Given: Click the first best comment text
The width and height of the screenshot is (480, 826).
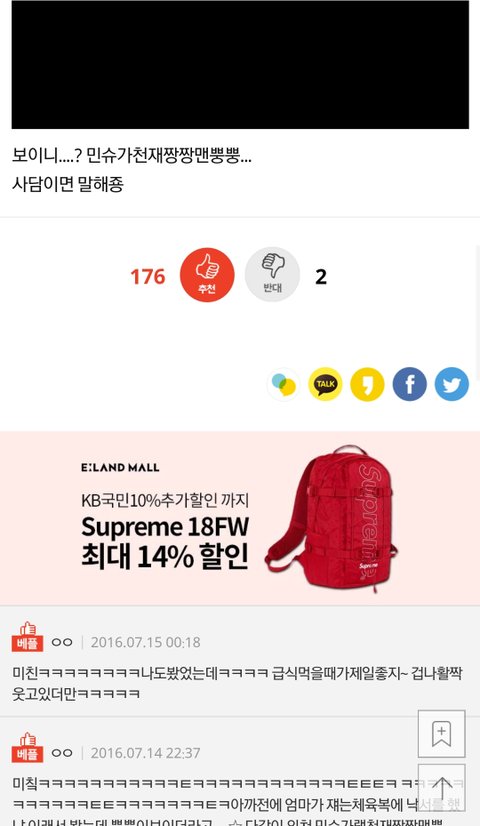Looking at the screenshot, I should point(237,683).
